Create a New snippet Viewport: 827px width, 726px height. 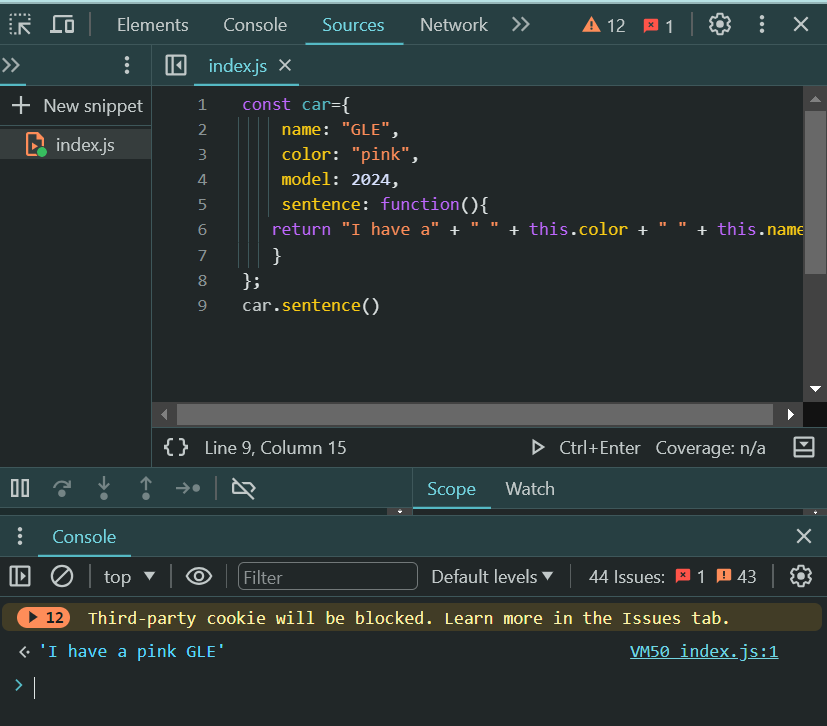[x=77, y=105]
